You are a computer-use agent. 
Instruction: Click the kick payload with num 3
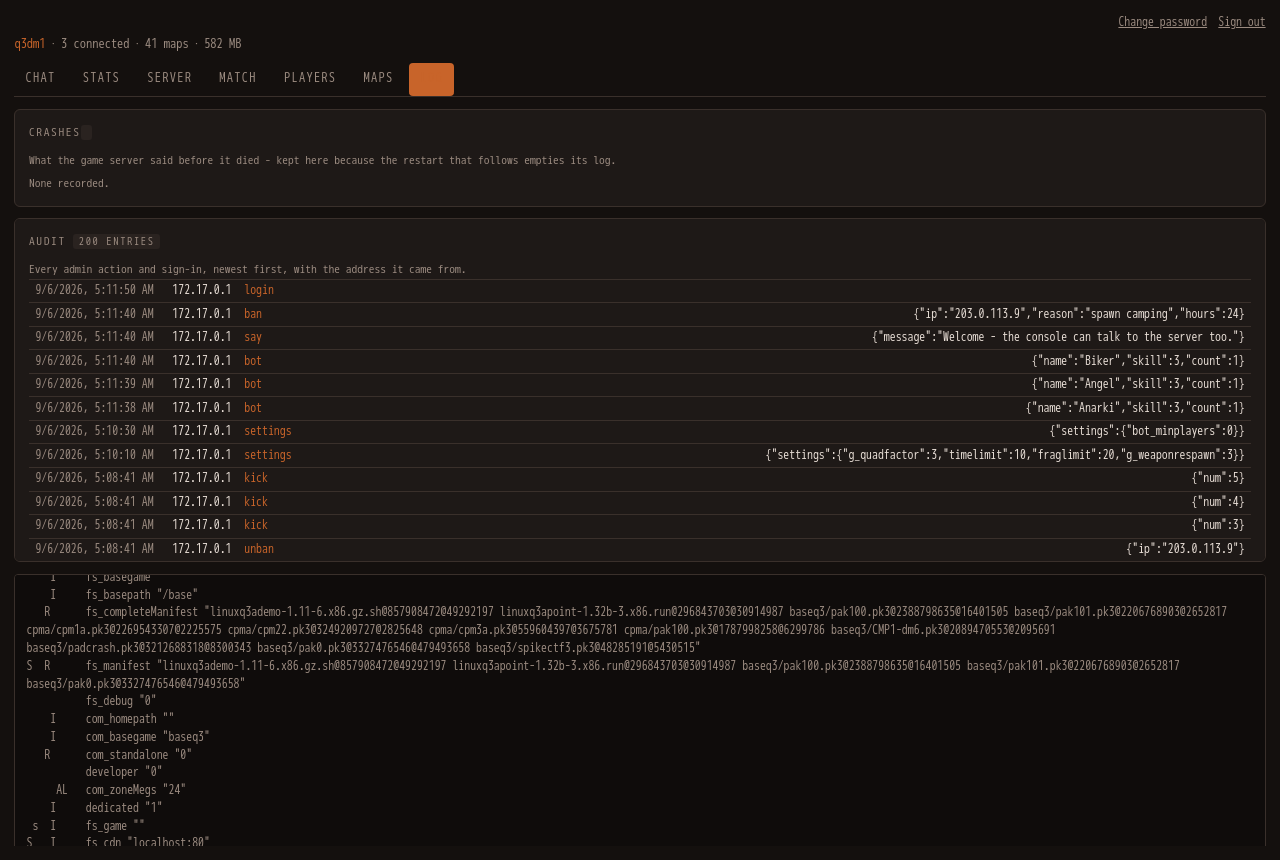pyautogui.click(x=1218, y=525)
